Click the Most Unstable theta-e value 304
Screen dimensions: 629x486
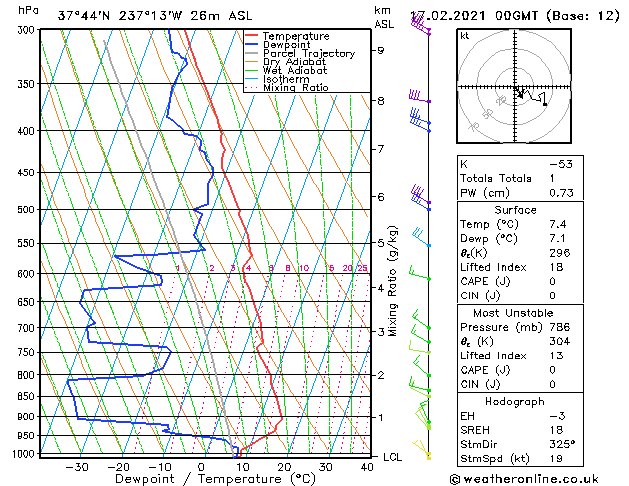coord(560,342)
